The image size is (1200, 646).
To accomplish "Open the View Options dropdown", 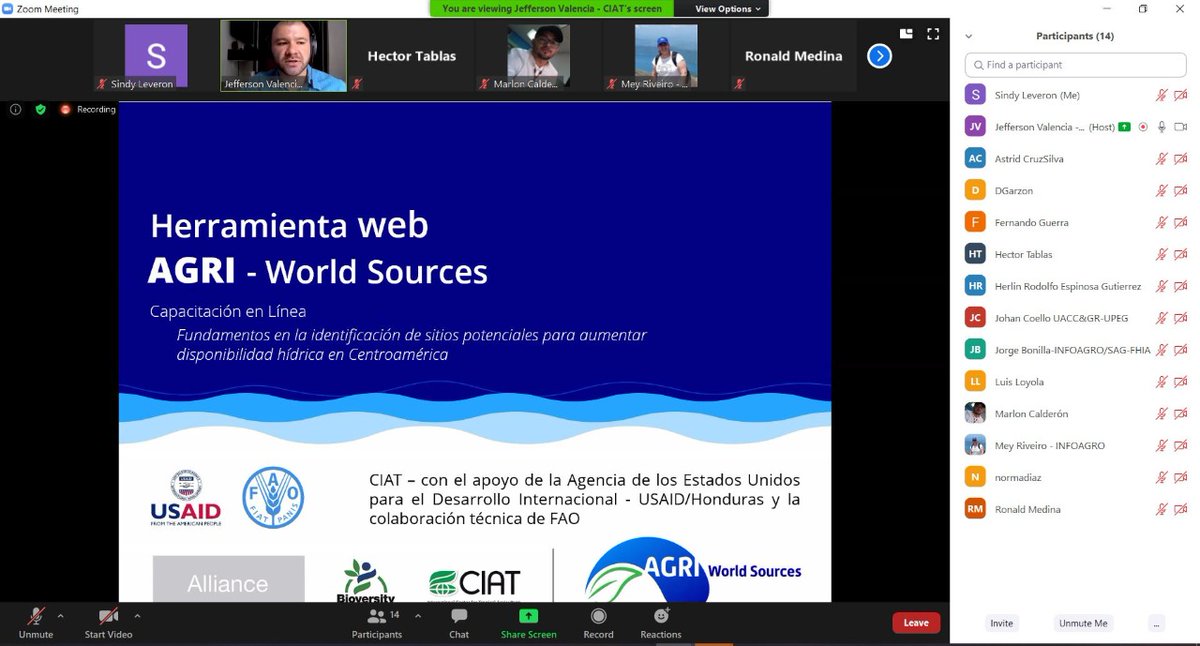I will (728, 8).
